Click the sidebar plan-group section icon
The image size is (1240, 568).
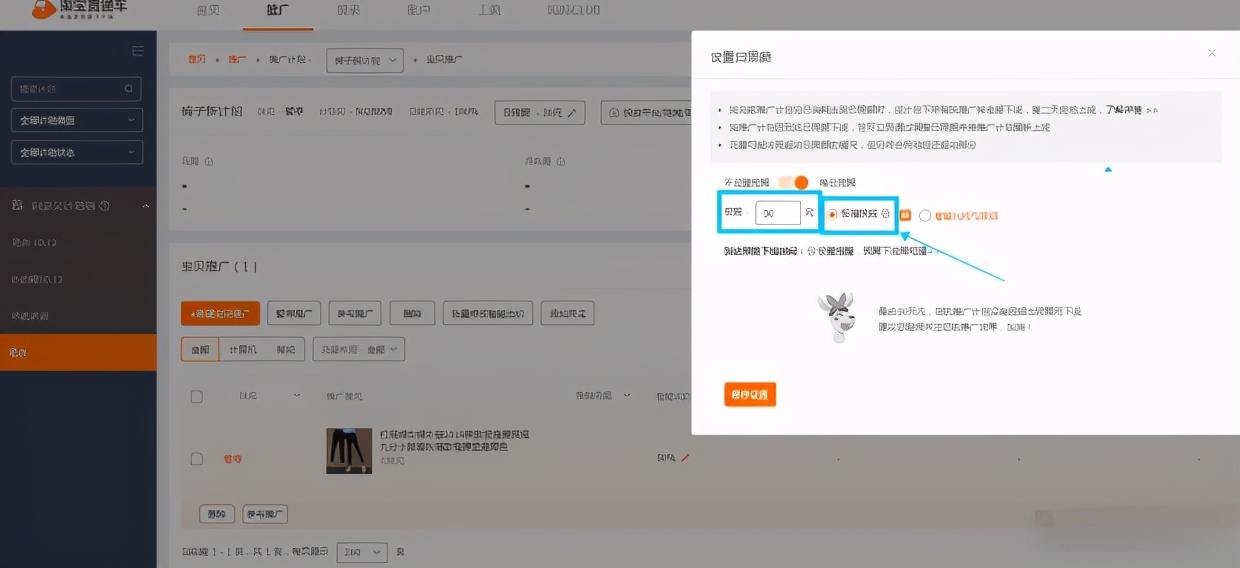point(16,205)
